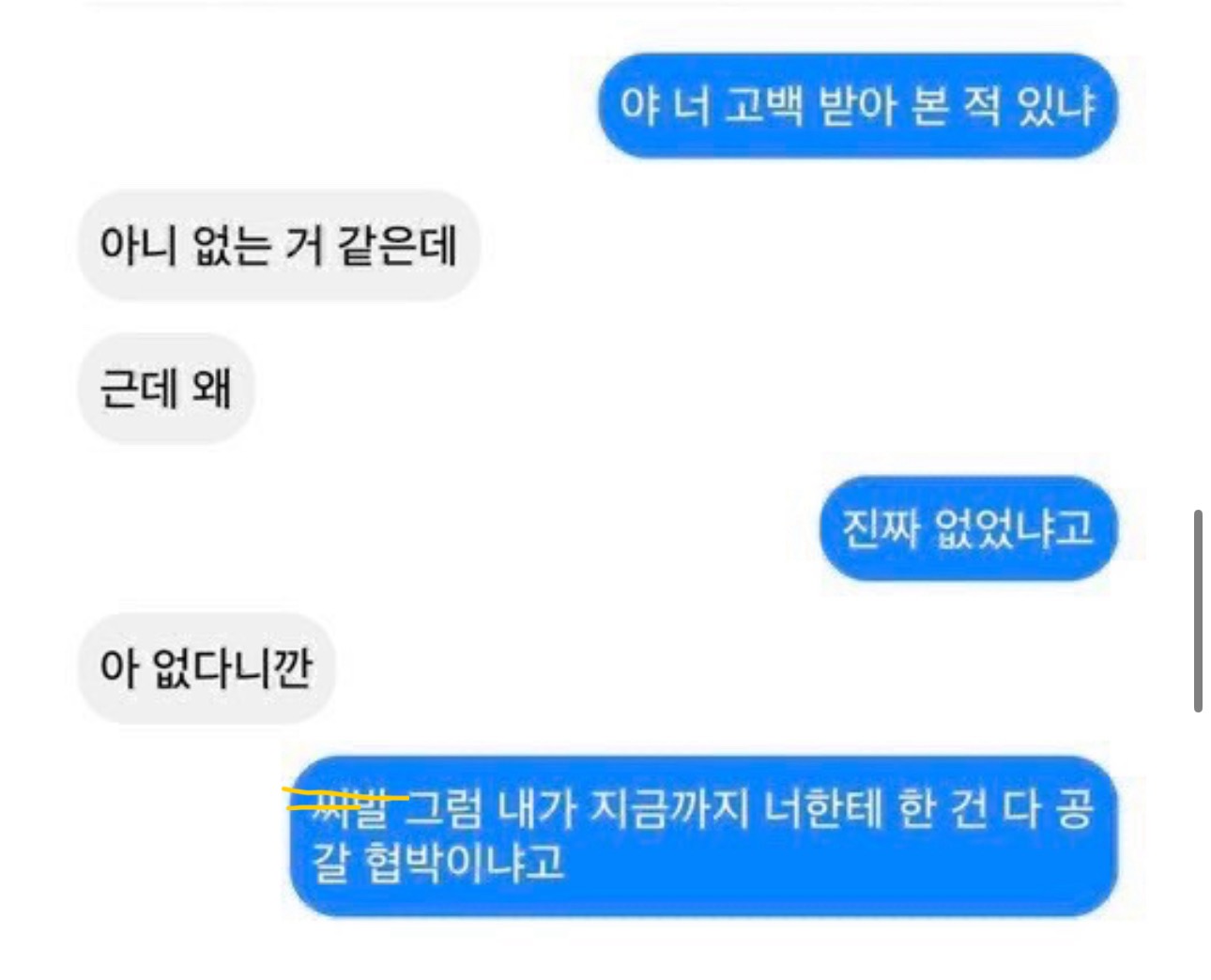The height and width of the screenshot is (980, 1211).
Task: Click the word '고백' in the first message
Action: tap(764, 105)
